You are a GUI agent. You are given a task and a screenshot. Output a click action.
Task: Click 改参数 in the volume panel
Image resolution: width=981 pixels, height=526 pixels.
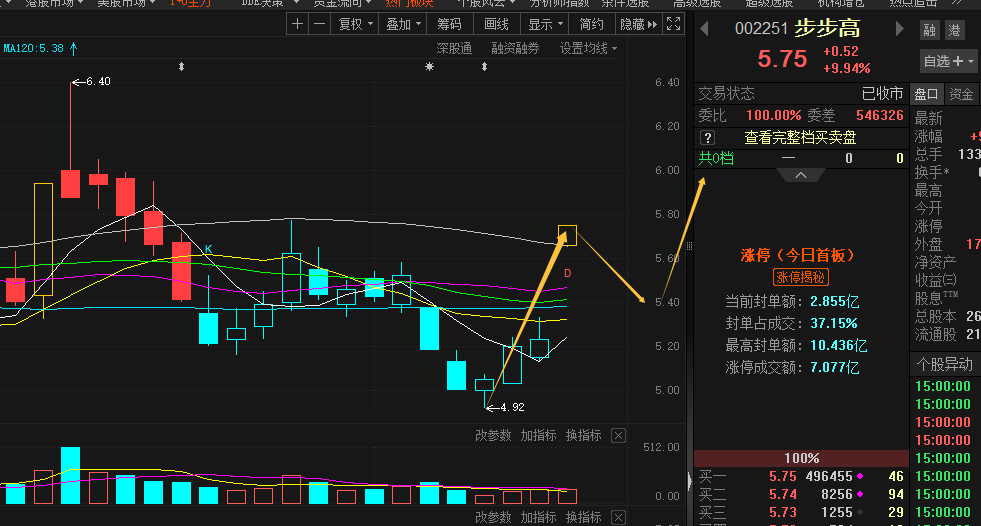(493, 435)
